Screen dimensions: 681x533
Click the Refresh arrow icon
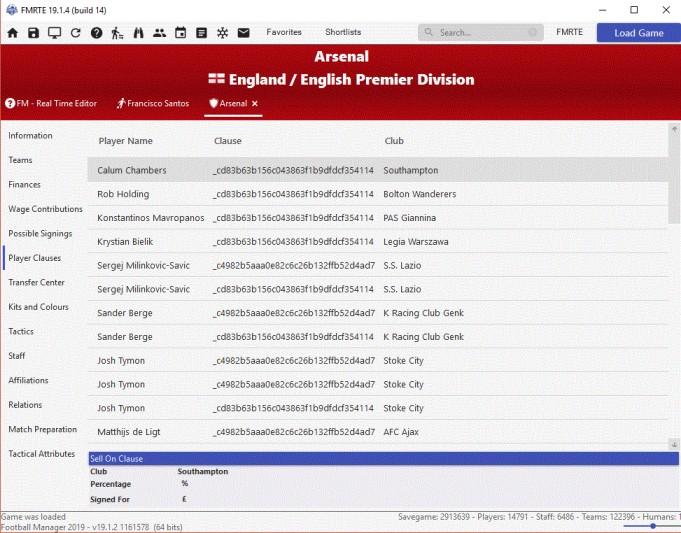click(x=75, y=33)
